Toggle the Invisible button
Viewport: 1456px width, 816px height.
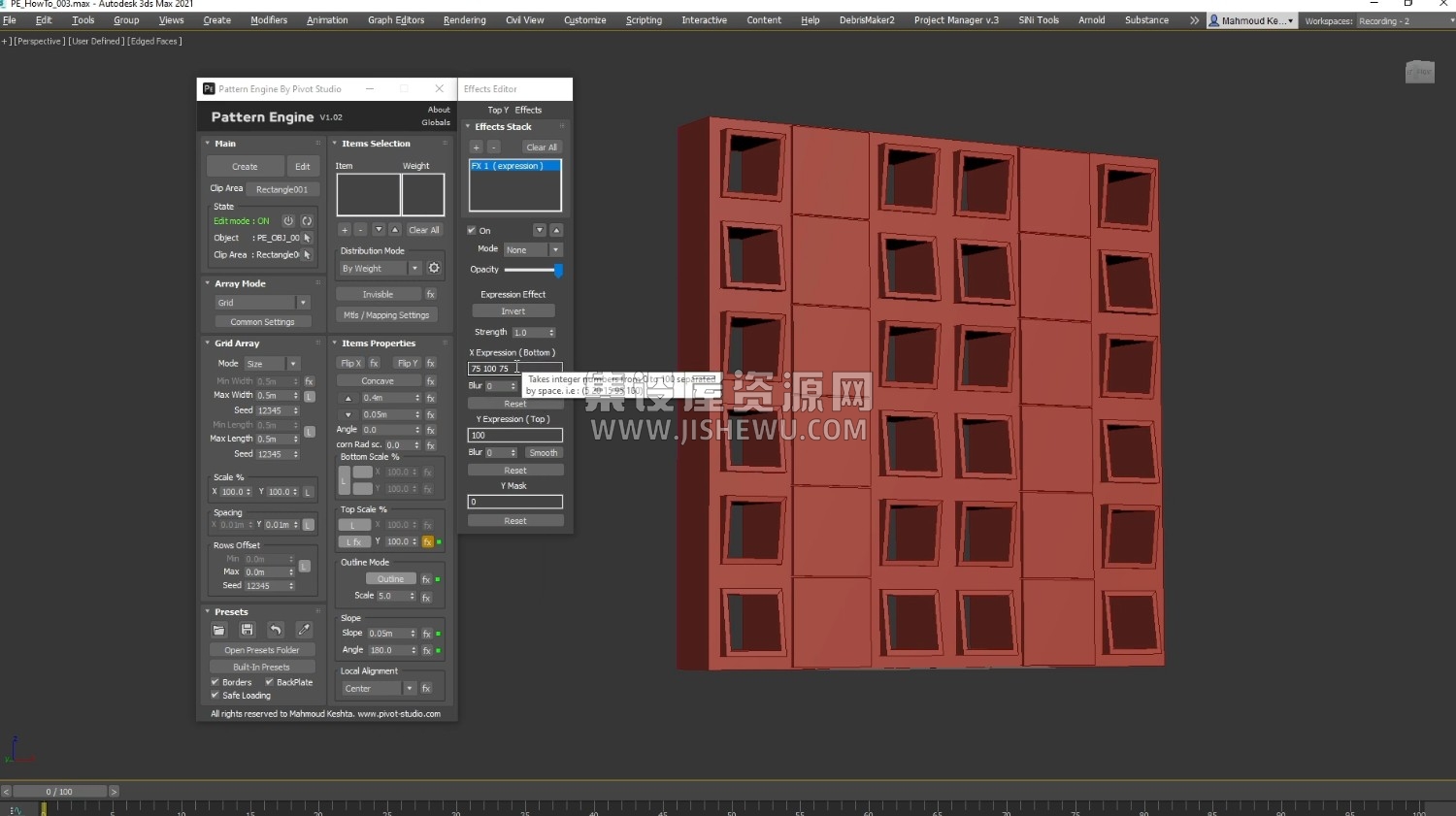point(379,294)
